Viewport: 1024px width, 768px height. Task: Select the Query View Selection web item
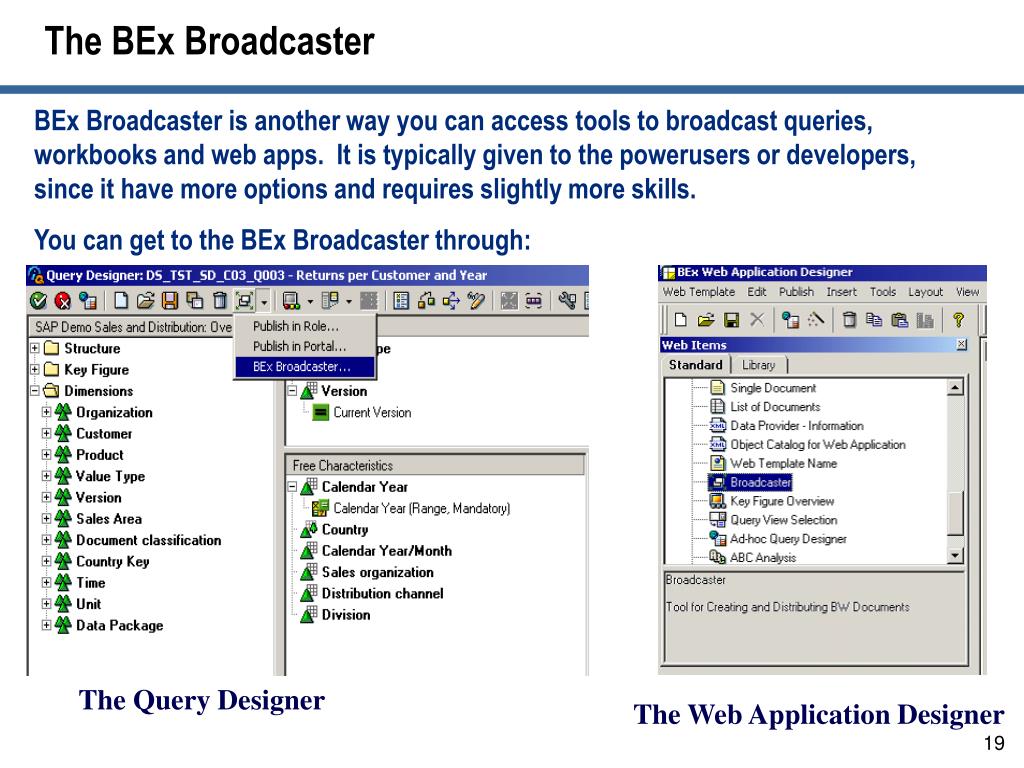[x=773, y=520]
